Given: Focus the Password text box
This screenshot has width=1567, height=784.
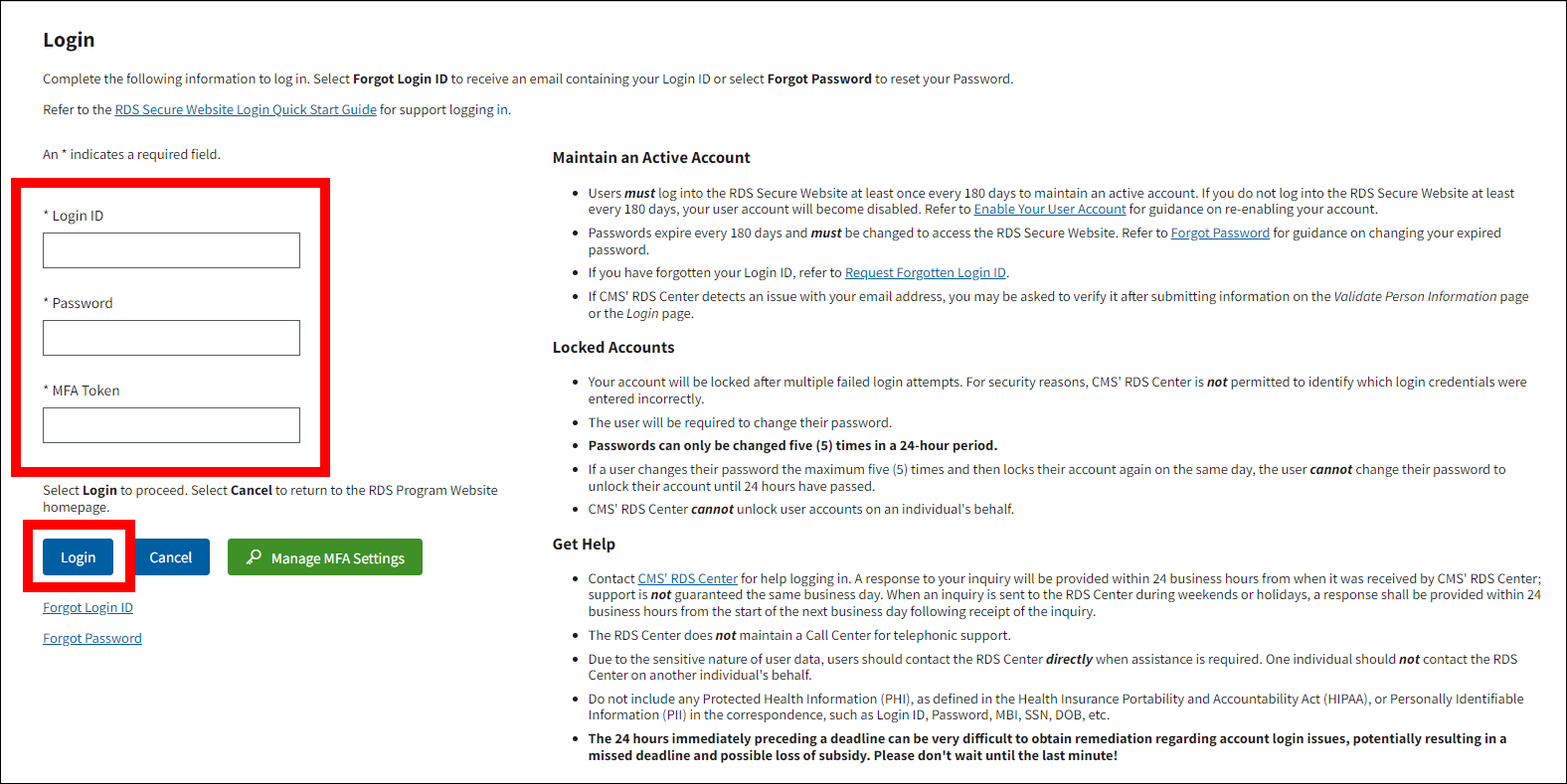Looking at the screenshot, I should coord(171,338).
